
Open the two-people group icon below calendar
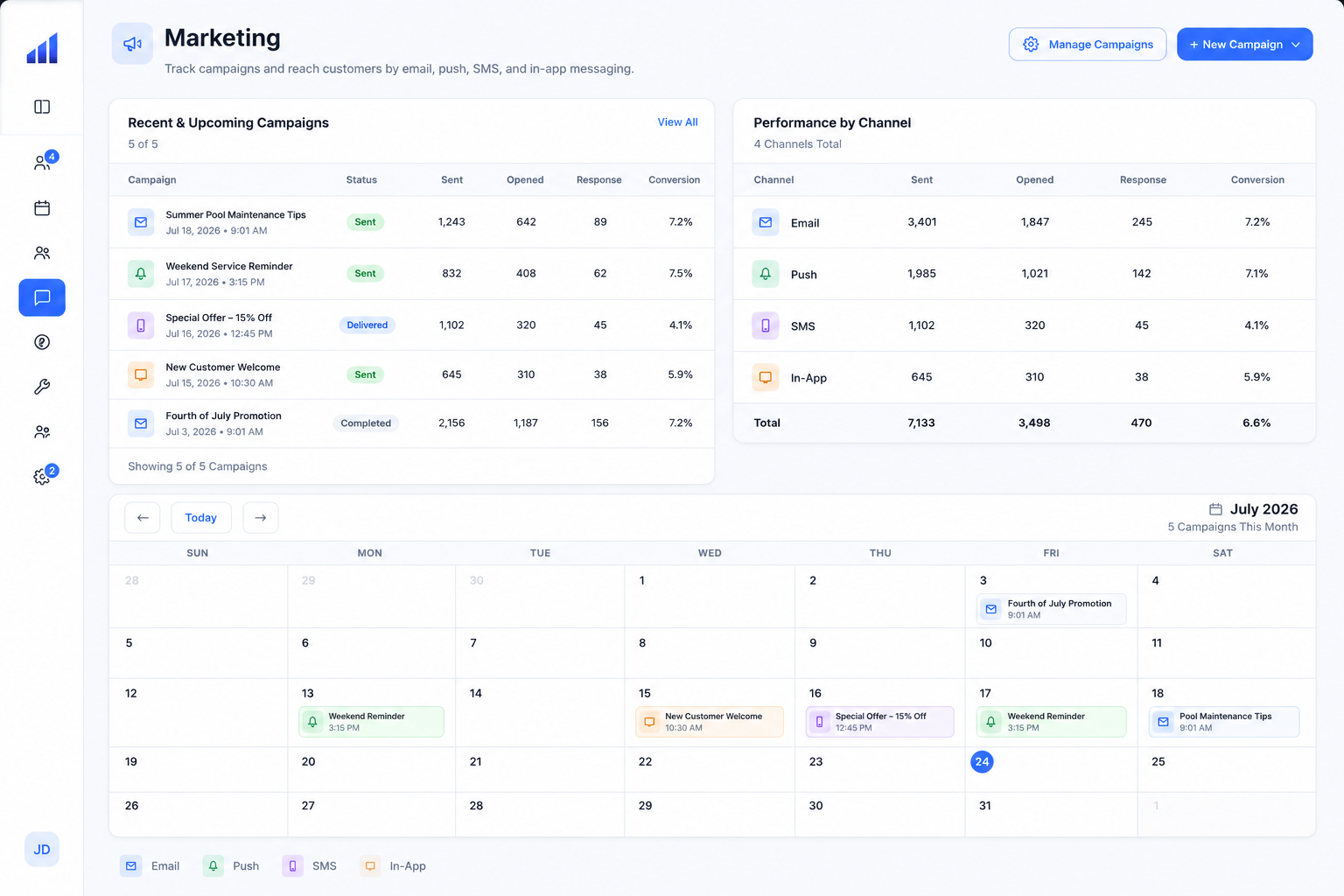click(x=42, y=253)
